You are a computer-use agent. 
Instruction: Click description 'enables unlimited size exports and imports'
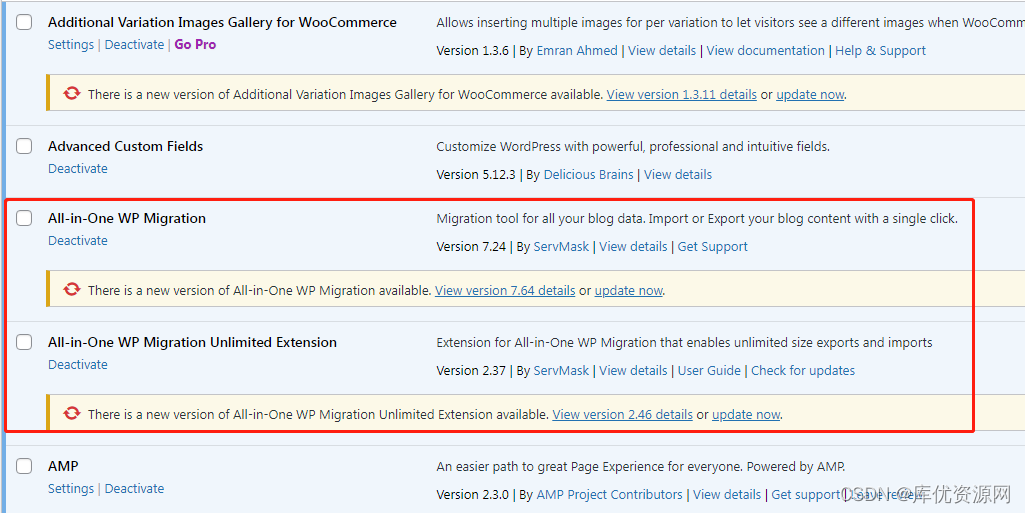tap(684, 342)
